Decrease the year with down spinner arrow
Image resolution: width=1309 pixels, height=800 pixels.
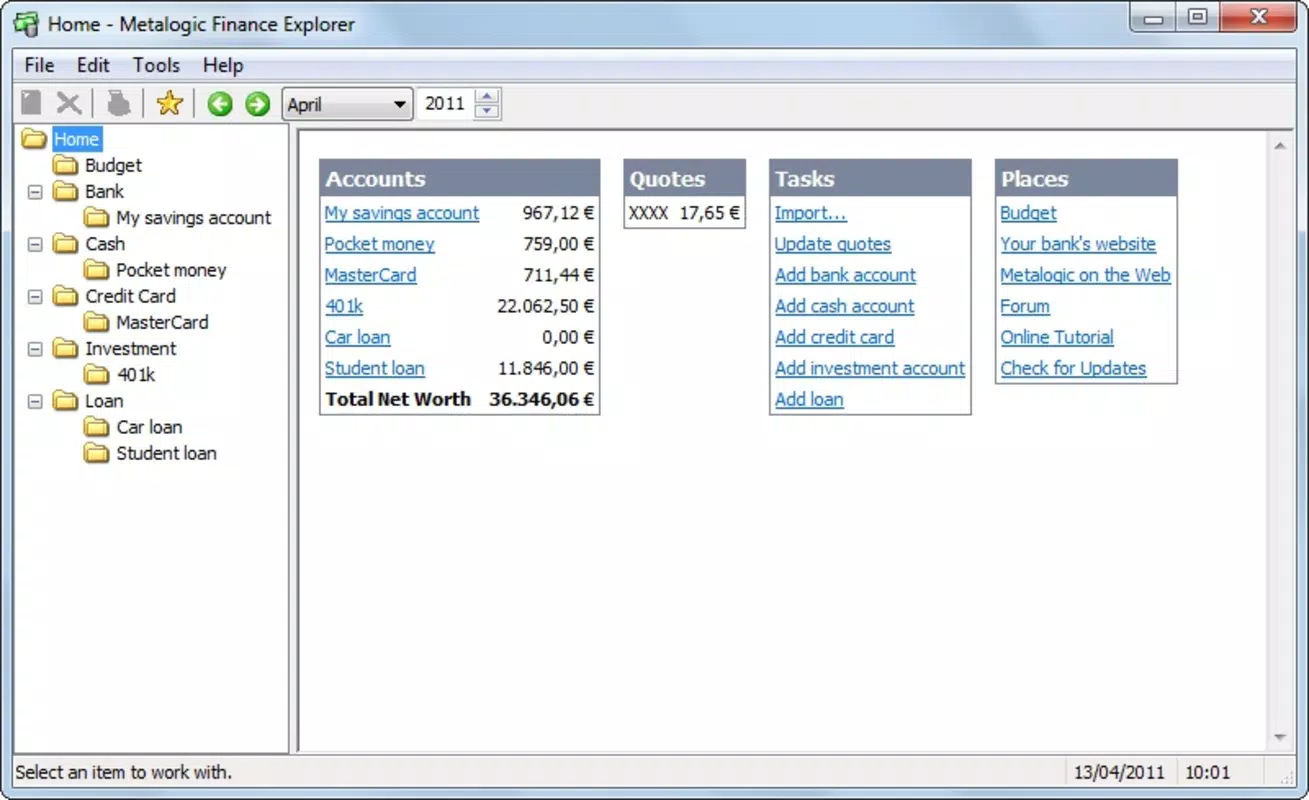point(487,111)
